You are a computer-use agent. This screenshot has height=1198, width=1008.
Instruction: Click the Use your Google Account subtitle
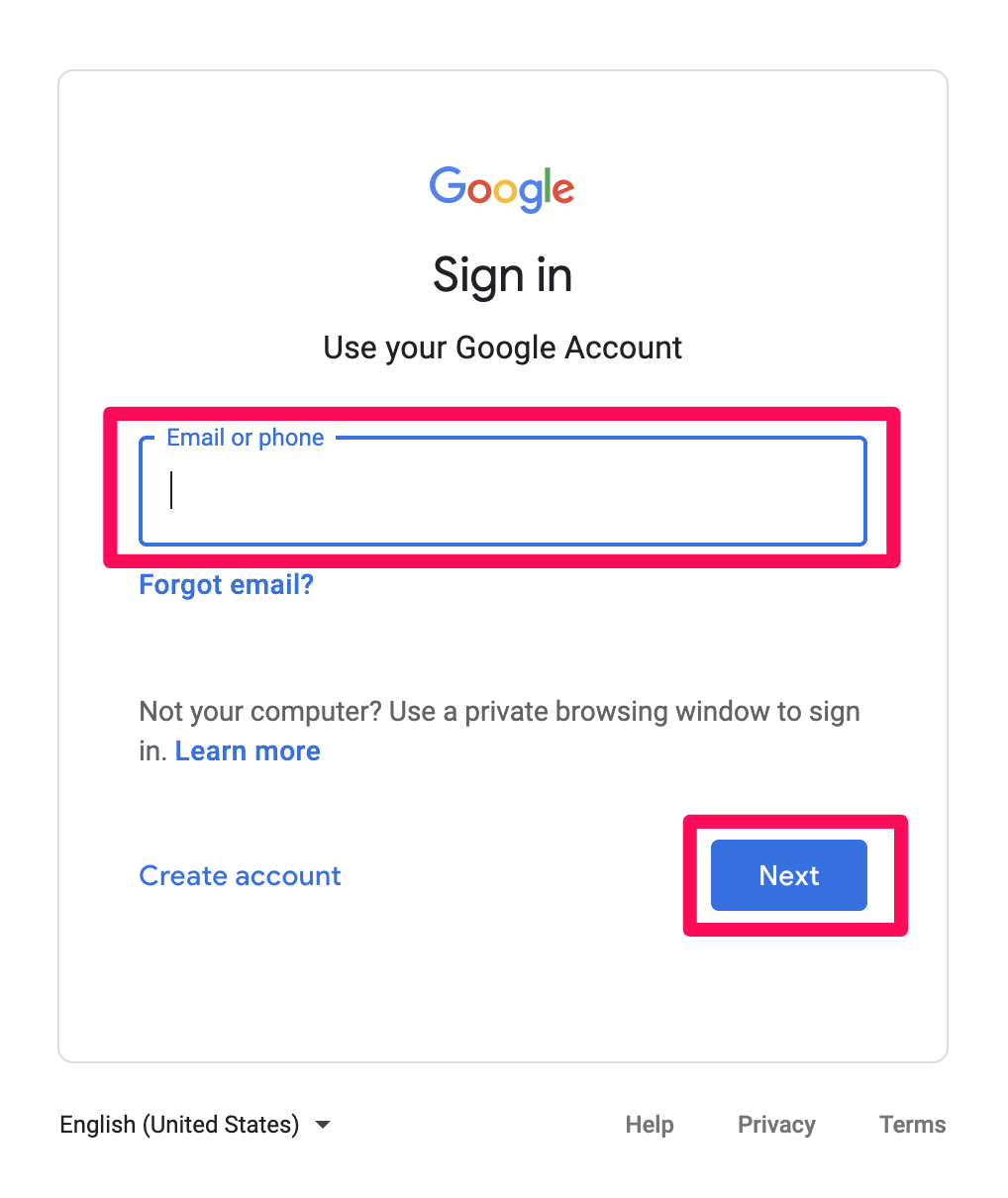pyautogui.click(x=503, y=348)
